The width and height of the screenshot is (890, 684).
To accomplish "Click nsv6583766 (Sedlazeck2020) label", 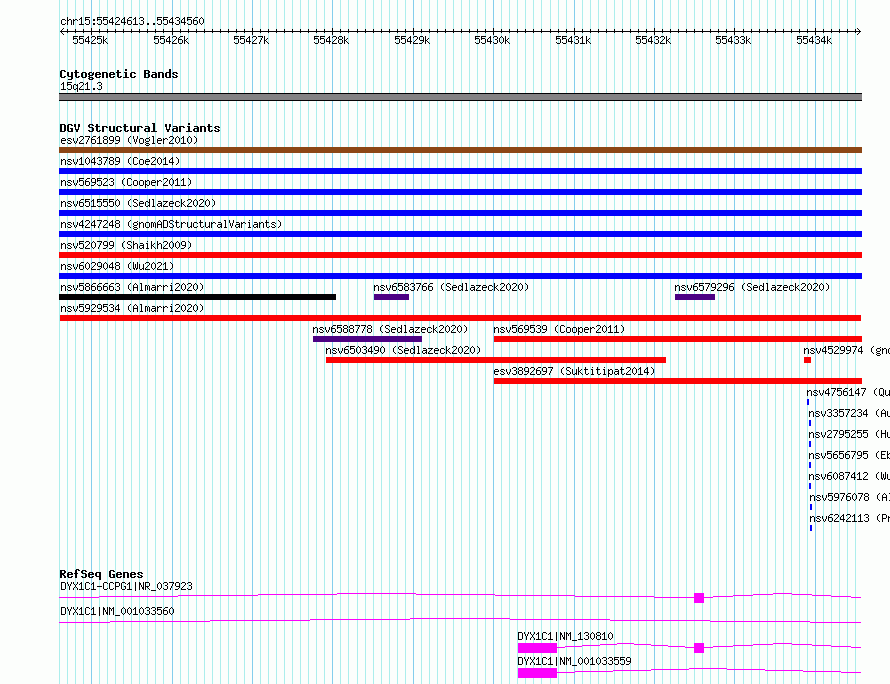I will [x=451, y=287].
